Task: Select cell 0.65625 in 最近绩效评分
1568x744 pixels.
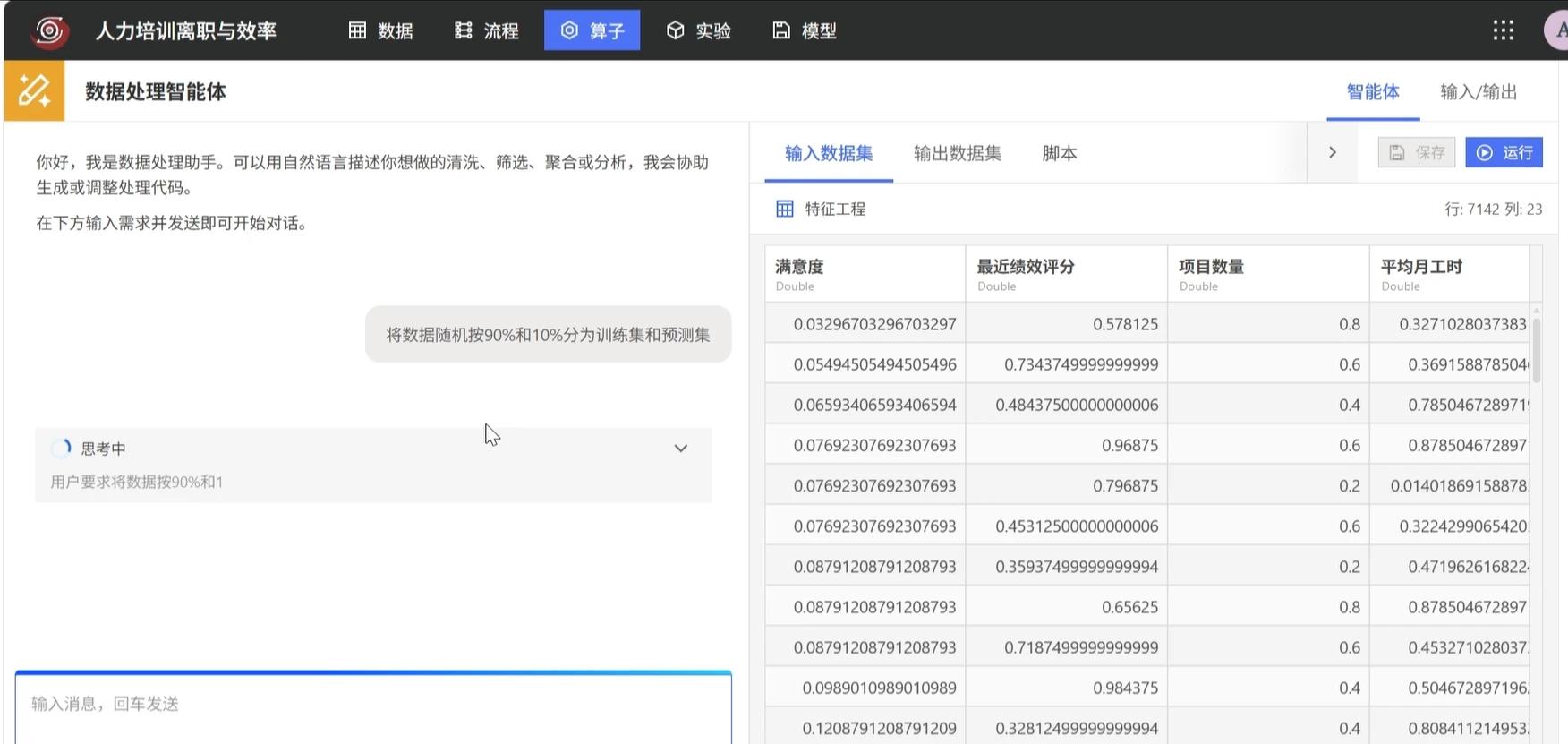Action: point(1067,607)
